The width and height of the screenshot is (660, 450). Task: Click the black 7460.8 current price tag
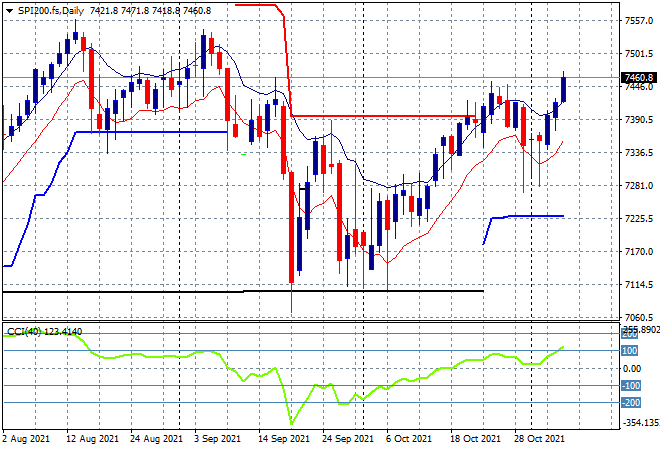639,77
